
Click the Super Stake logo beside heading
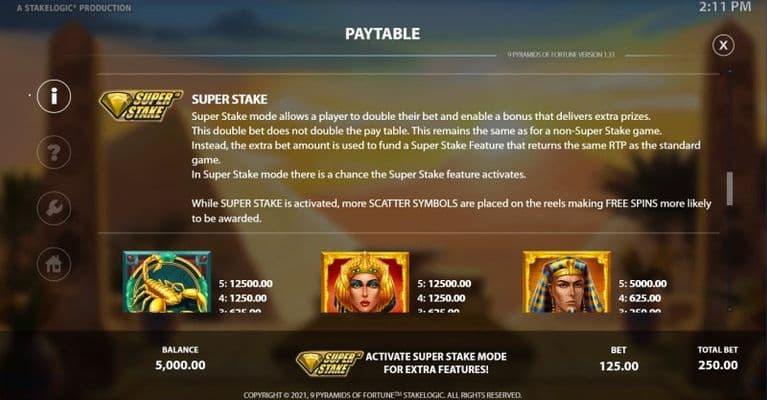point(141,105)
